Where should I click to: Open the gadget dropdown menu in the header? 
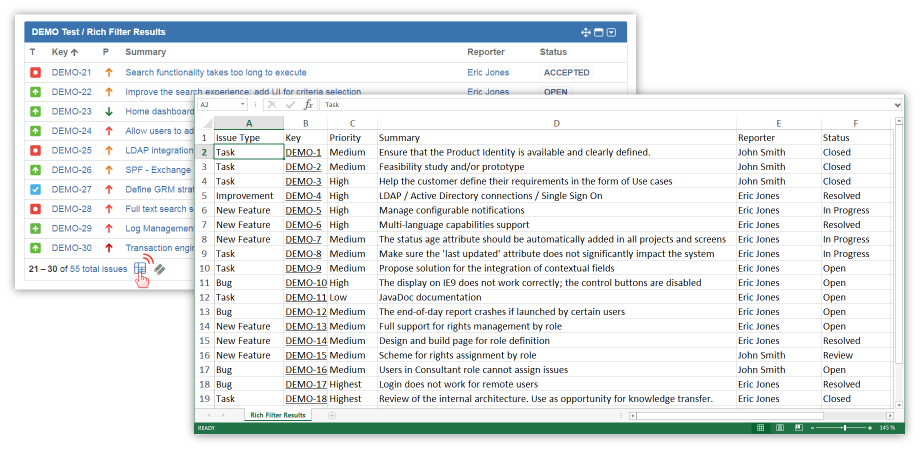611,32
